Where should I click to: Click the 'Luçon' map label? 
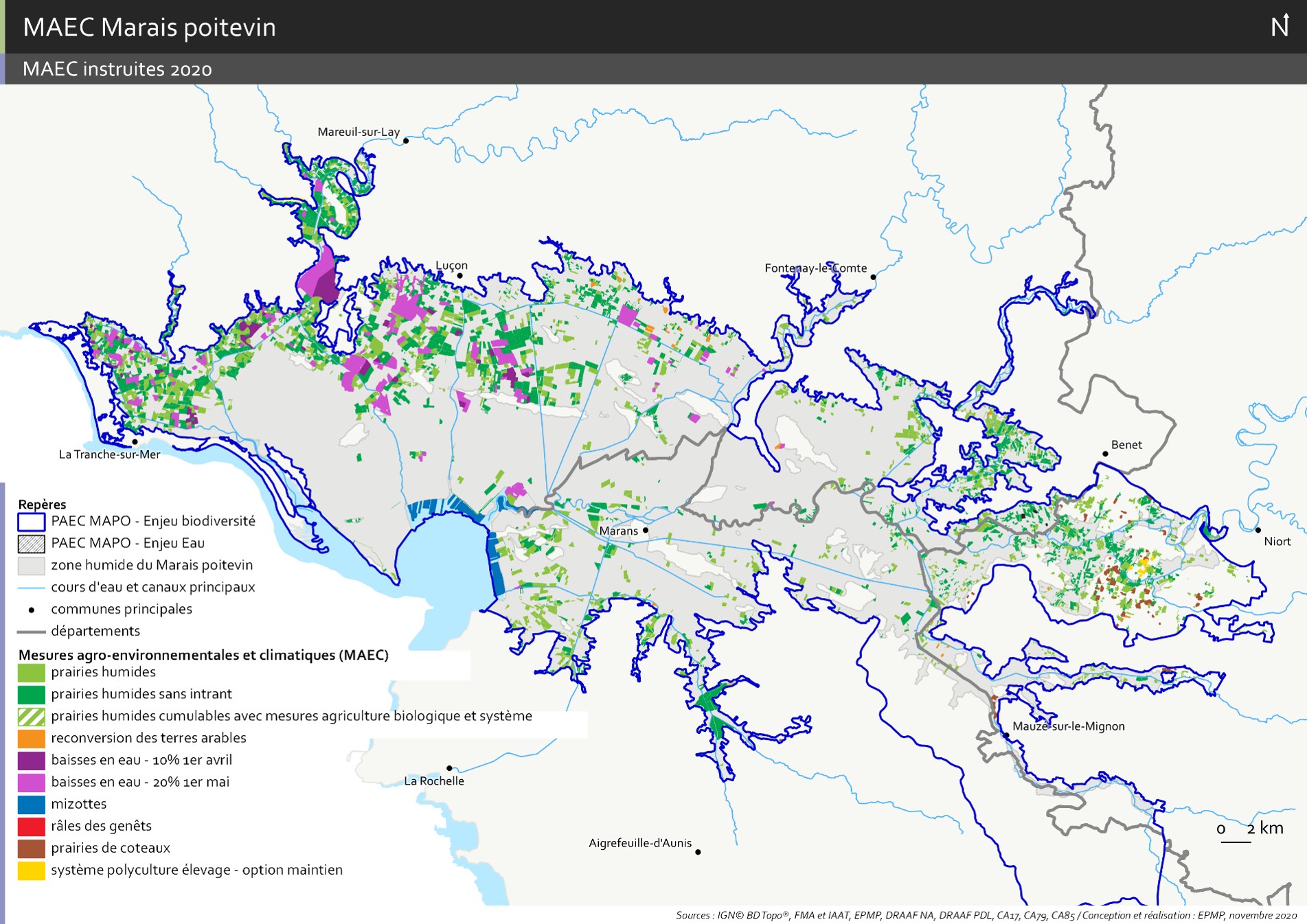click(451, 266)
